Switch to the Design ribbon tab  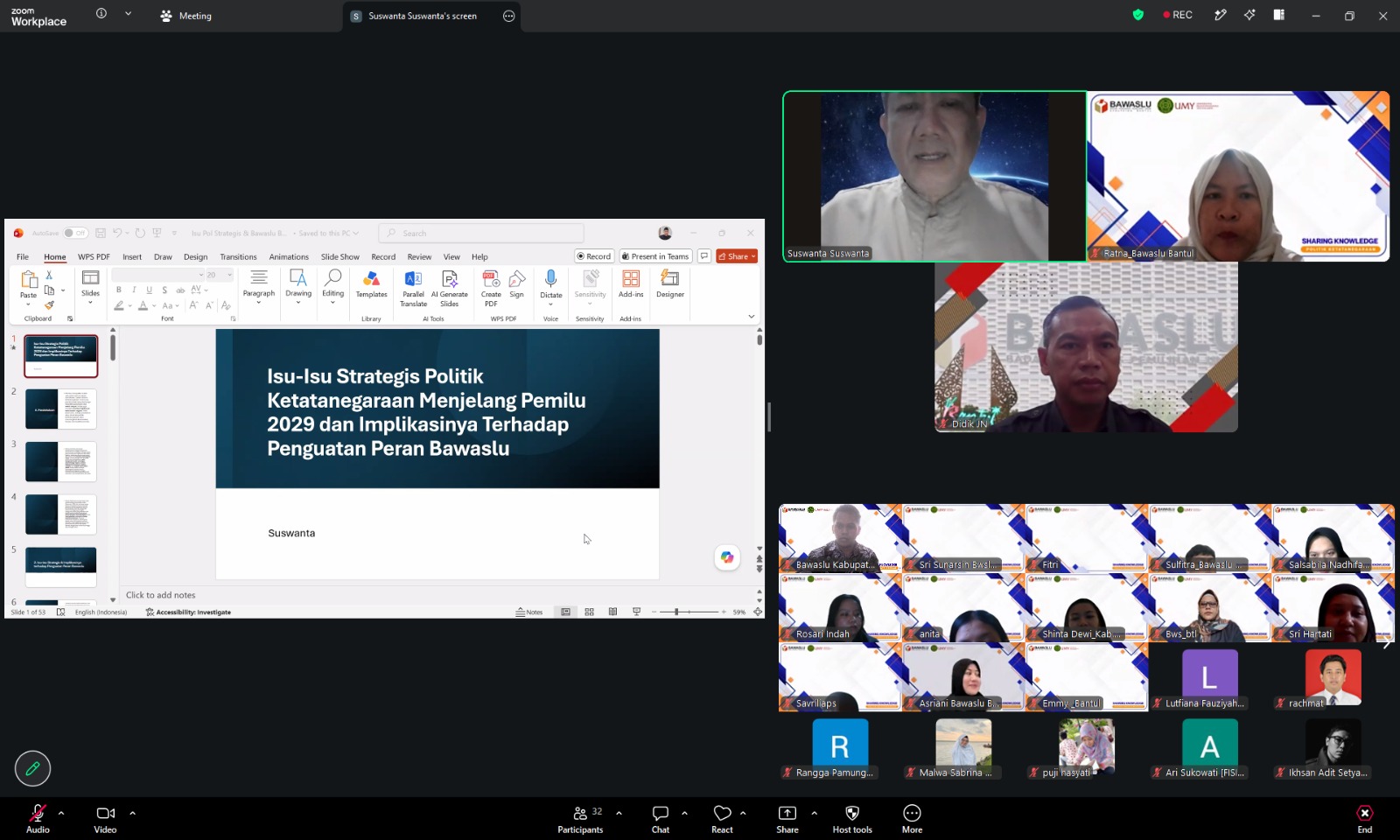point(195,257)
